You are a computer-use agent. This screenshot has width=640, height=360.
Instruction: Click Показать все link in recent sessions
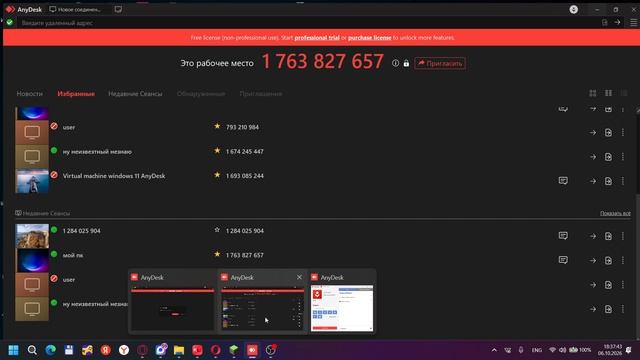pos(615,213)
